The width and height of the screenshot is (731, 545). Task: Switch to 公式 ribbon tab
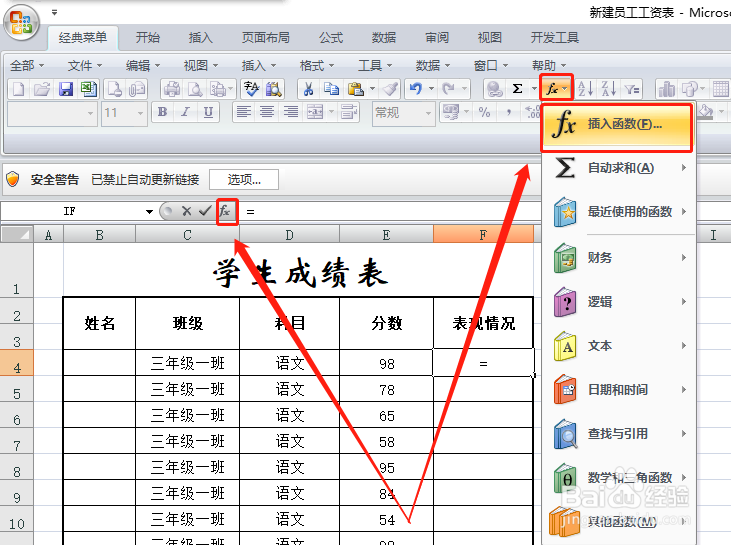331,38
